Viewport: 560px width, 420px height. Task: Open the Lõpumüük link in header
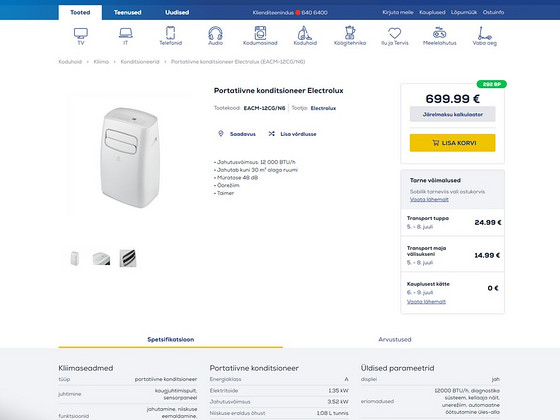pos(464,12)
